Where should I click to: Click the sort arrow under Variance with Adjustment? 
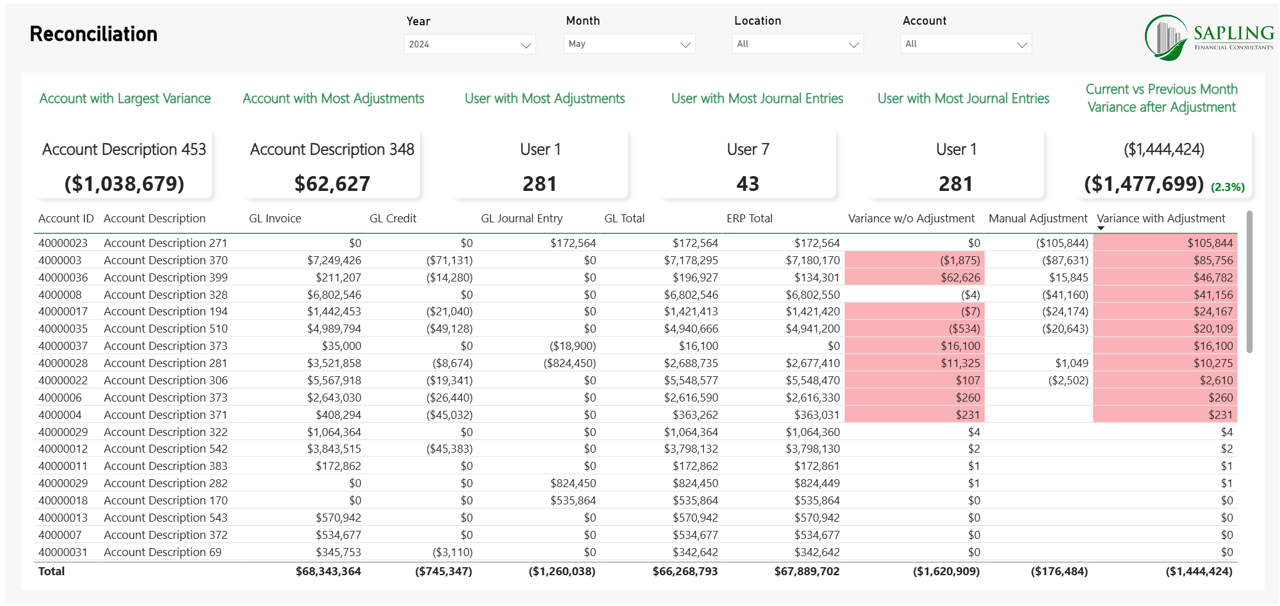1101,229
